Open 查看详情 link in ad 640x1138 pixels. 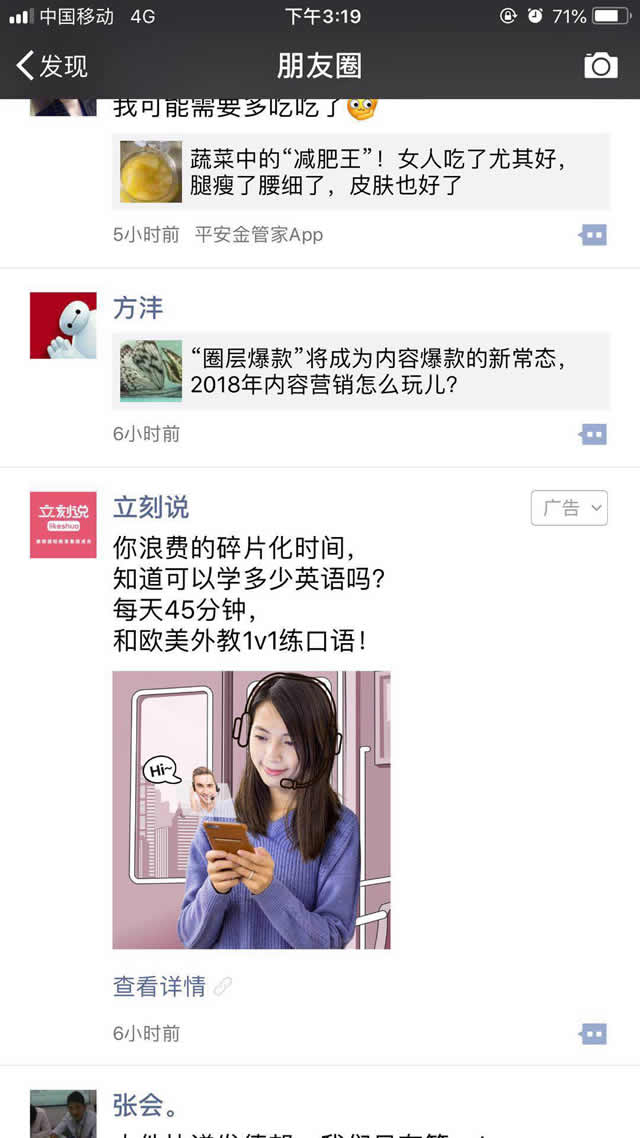(x=160, y=987)
